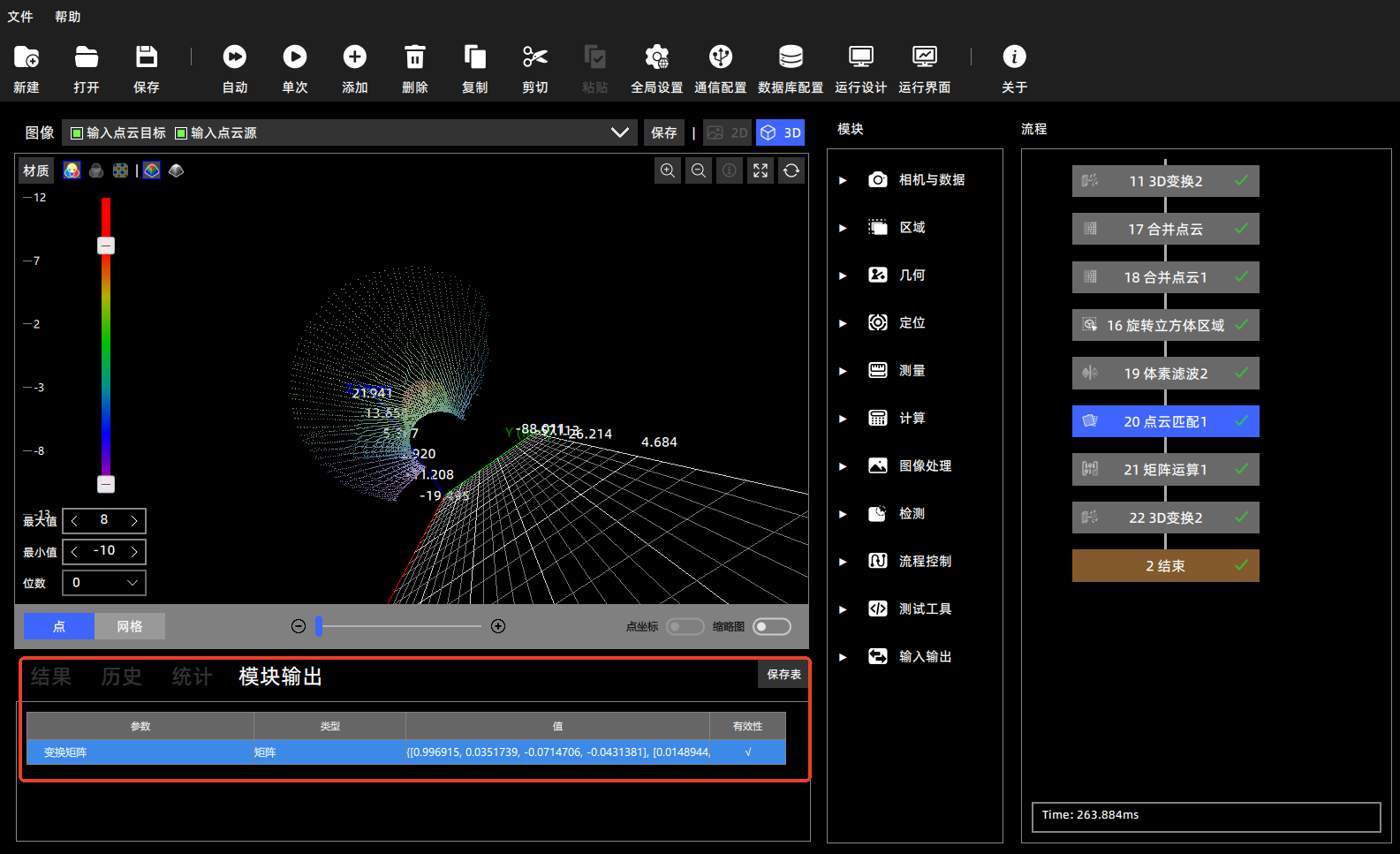Click the 保存 (Save) disk icon in the top toolbar

pos(147,57)
